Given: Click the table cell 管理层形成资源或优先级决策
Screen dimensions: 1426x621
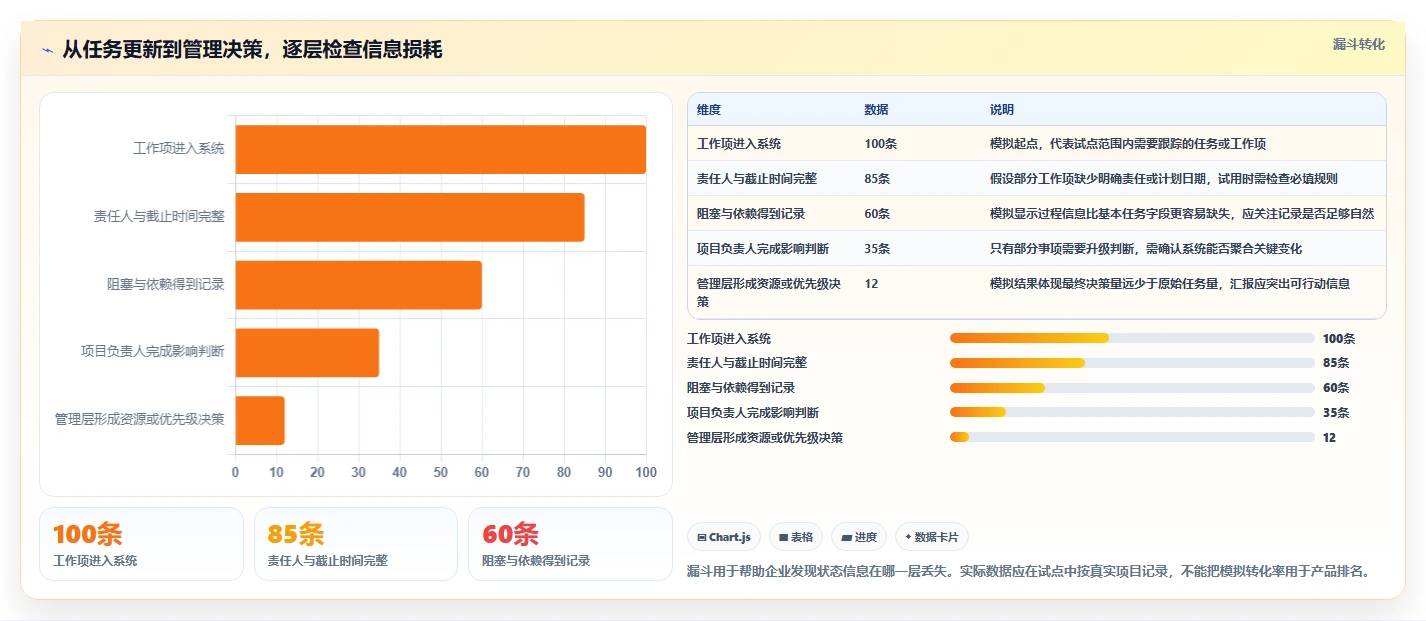Looking at the screenshot, I should 769,292.
